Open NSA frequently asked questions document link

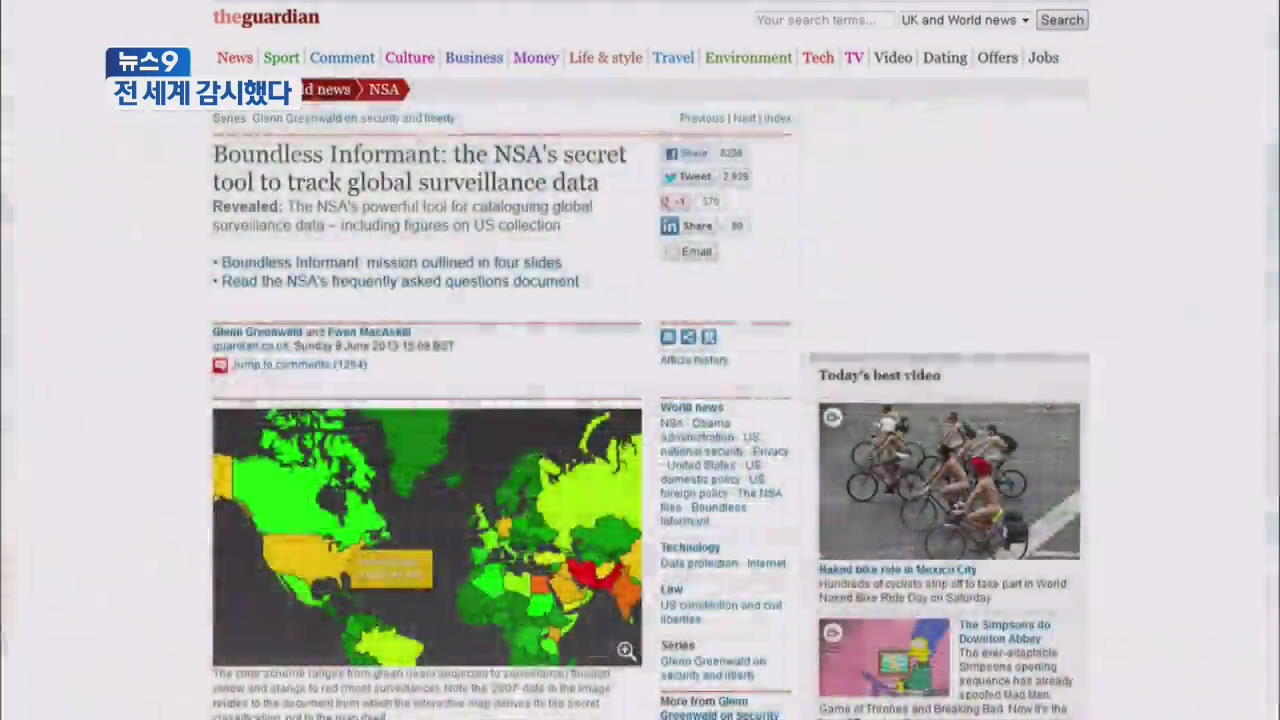[x=400, y=282]
